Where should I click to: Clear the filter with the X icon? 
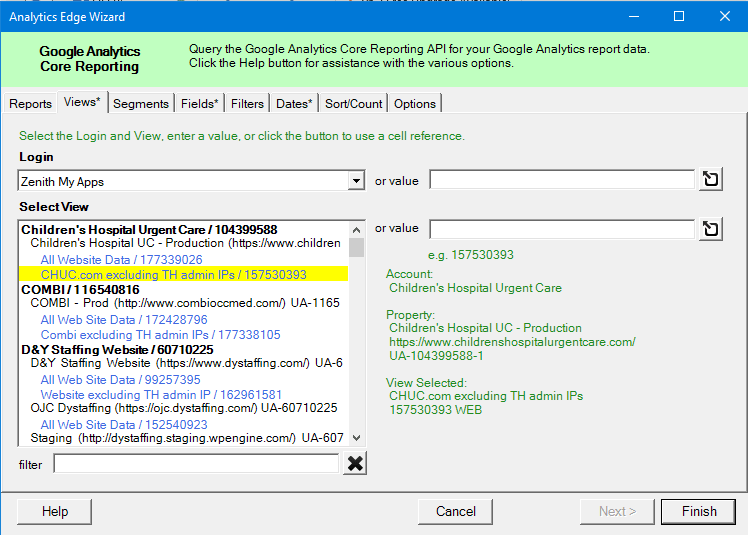click(355, 463)
